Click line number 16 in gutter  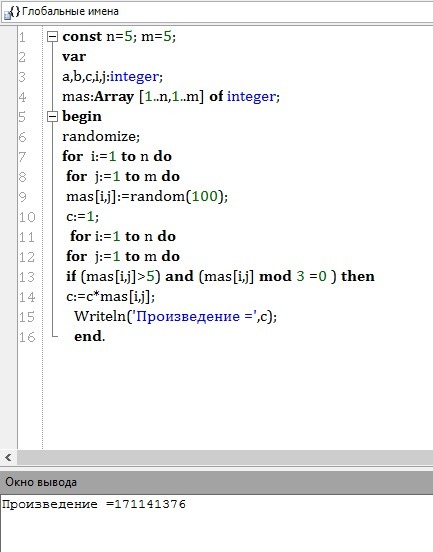tap(27, 337)
